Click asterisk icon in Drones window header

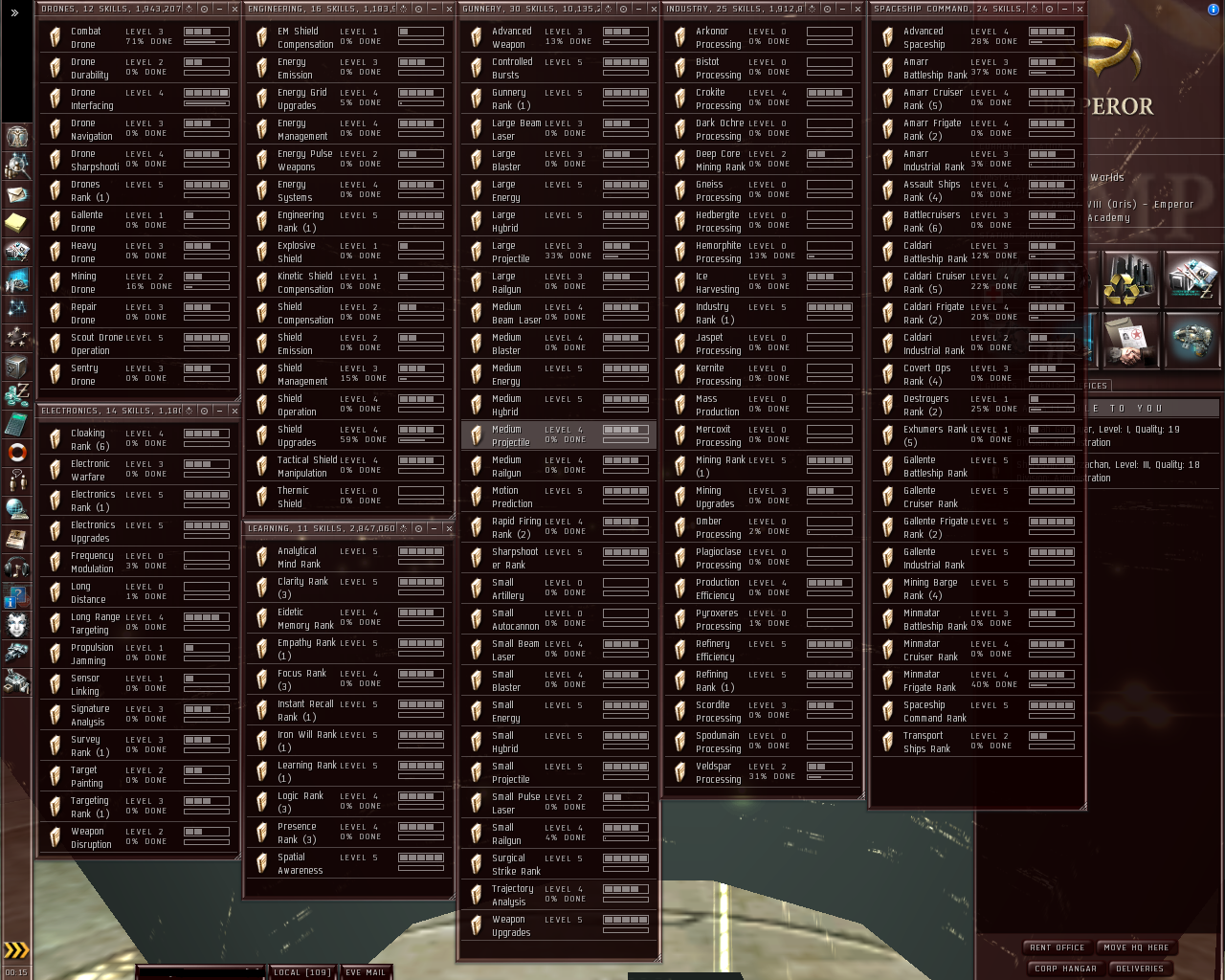coord(189,9)
